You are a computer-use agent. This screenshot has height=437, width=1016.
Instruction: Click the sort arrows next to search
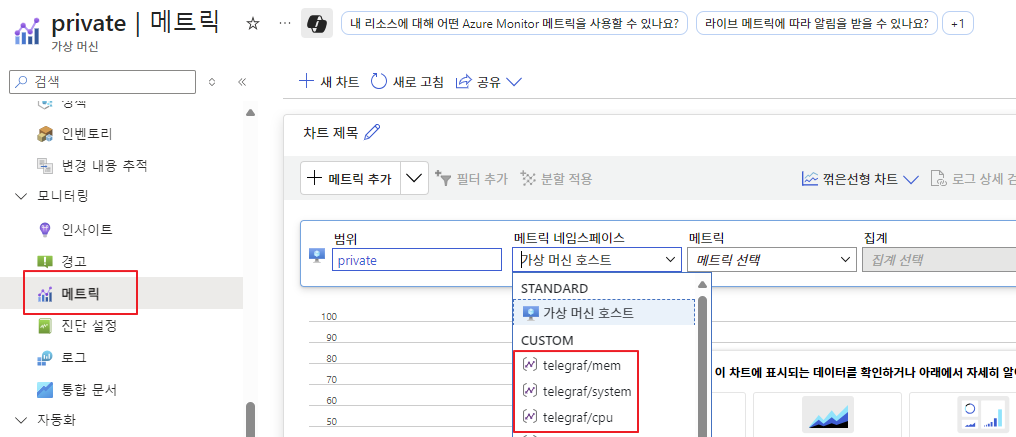211,82
